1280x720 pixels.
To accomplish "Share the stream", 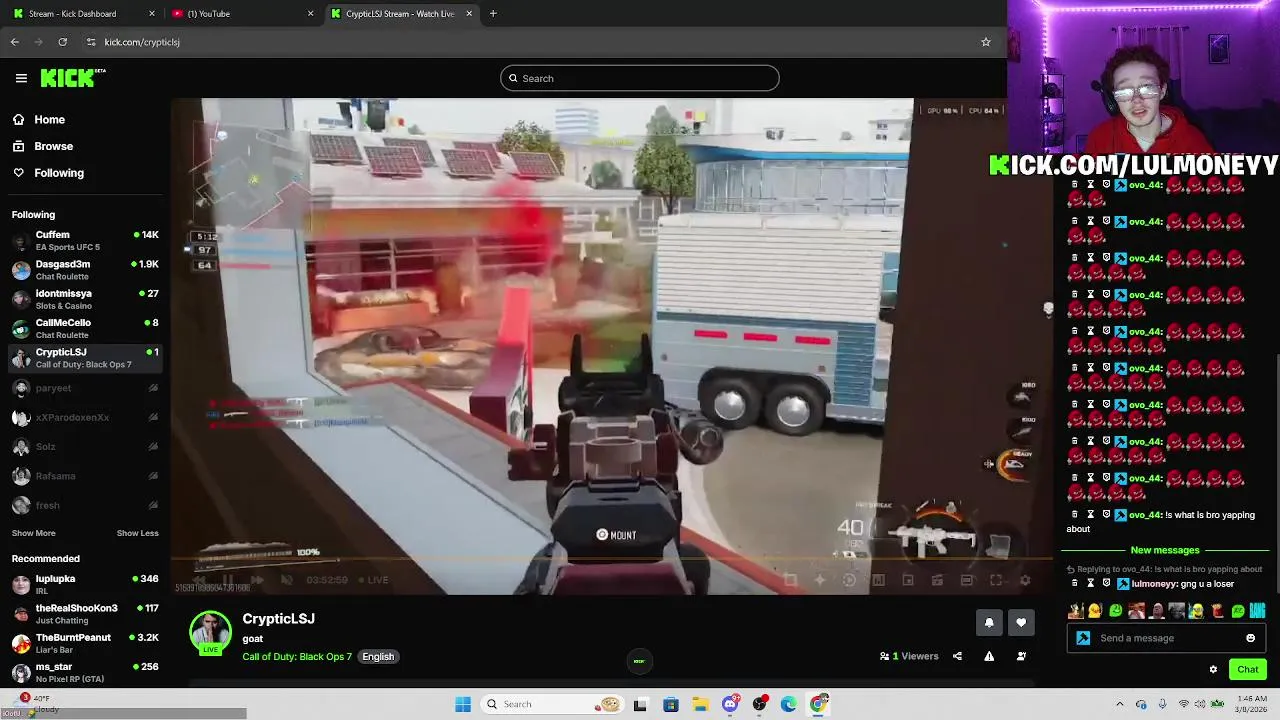I will pos(957,656).
